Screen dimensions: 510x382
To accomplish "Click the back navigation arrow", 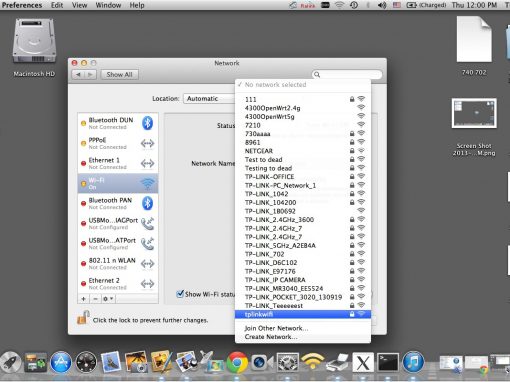I will (78, 75).
